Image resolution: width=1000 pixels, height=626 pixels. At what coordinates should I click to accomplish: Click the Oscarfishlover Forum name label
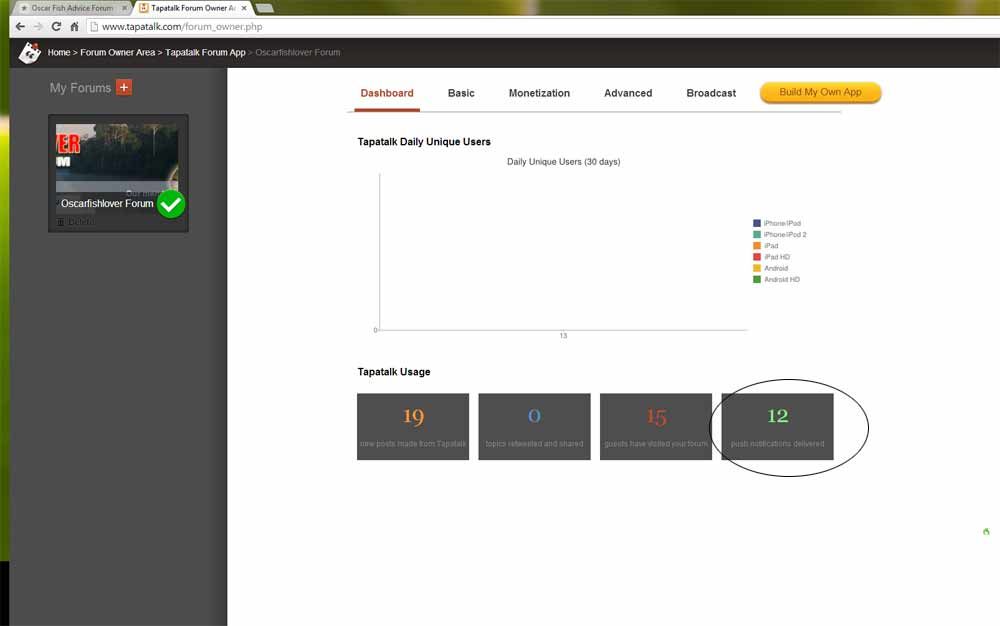point(107,203)
